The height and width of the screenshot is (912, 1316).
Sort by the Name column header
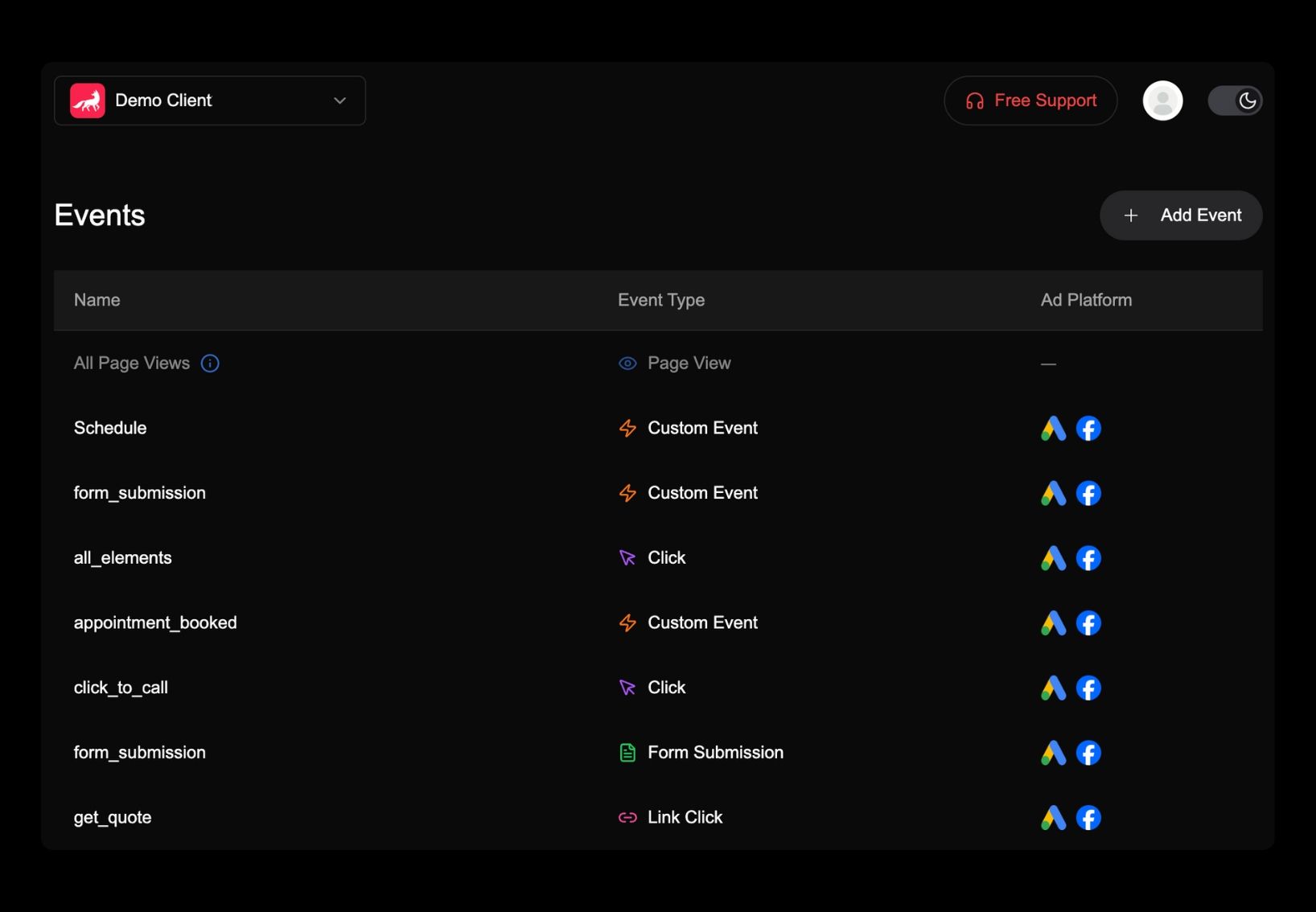[97, 300]
